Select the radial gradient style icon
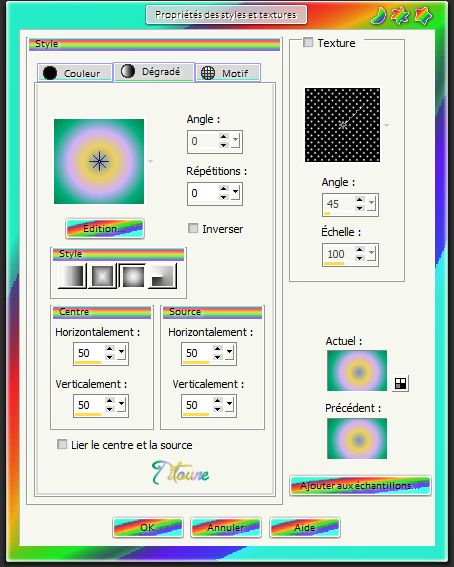Screen dimensions: 454x567 [163, 276]
